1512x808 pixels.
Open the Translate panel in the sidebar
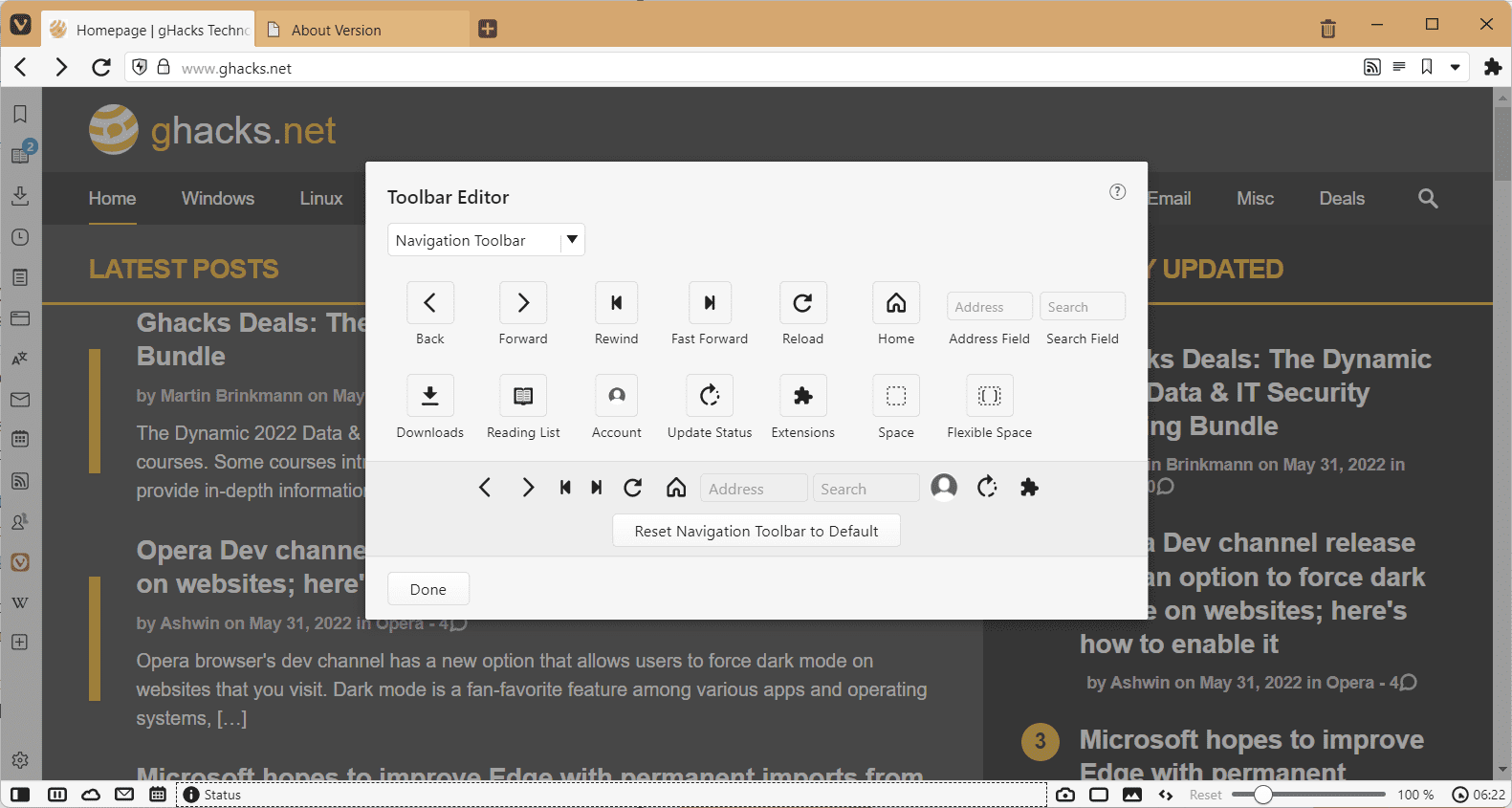pyautogui.click(x=20, y=360)
